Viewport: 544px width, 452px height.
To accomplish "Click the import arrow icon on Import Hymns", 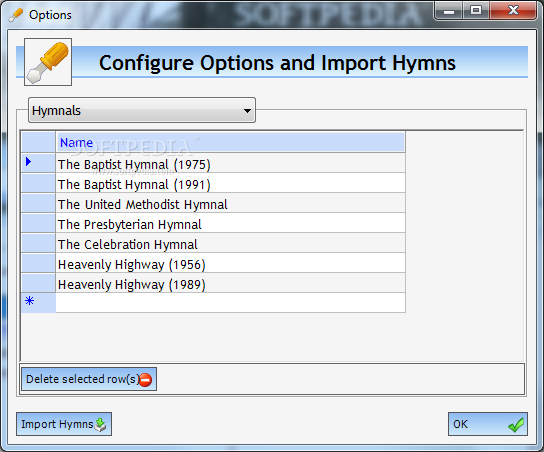I will (x=100, y=425).
